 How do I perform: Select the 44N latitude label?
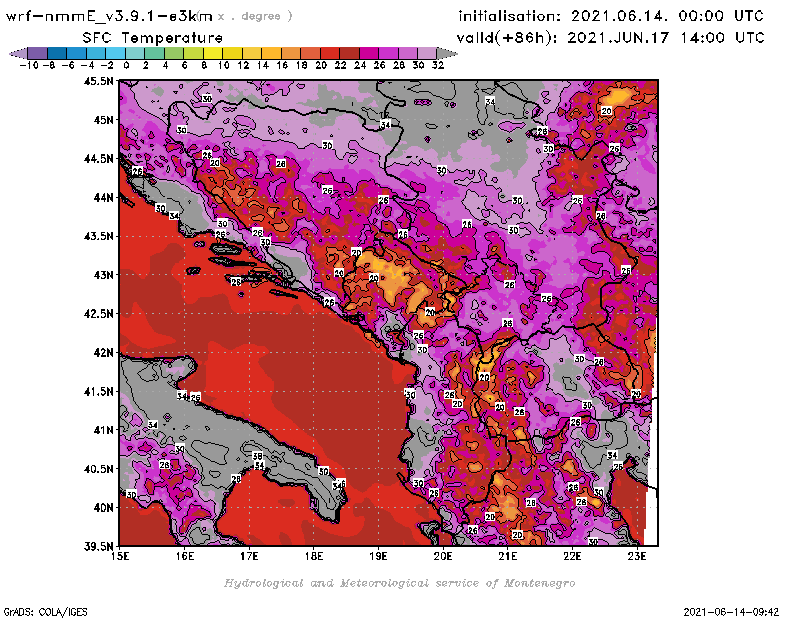point(104,197)
